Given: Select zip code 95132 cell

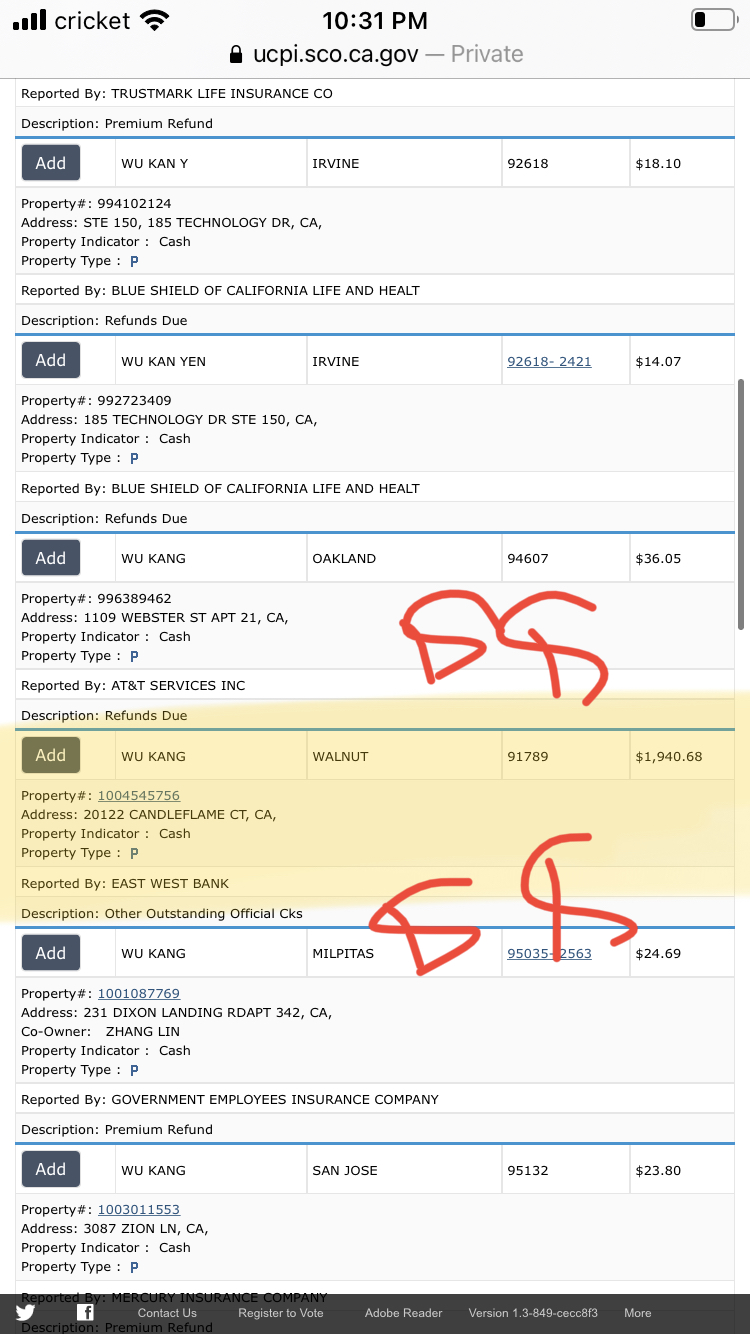Looking at the screenshot, I should [565, 1170].
